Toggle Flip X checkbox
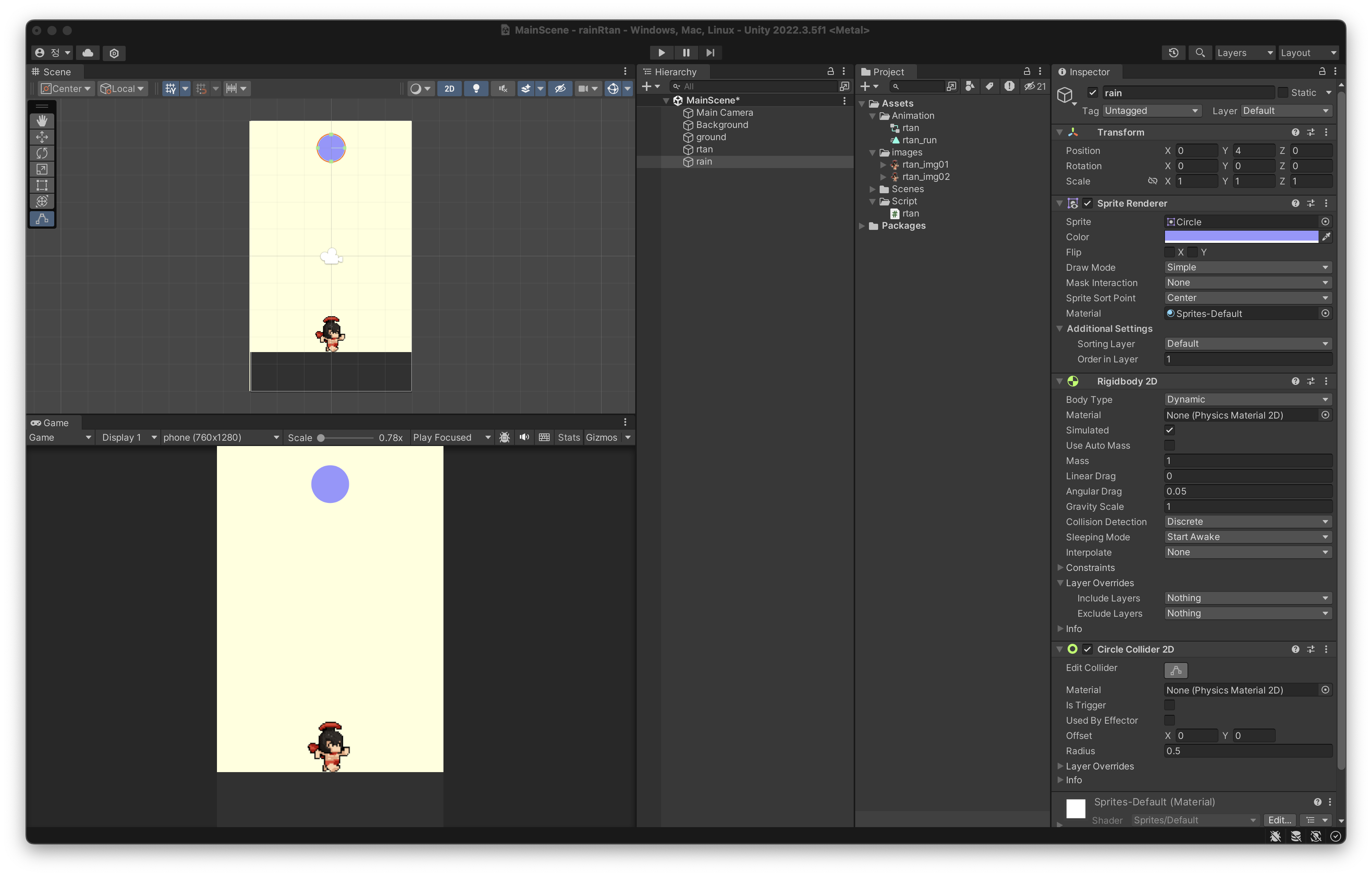The width and height of the screenshot is (1372, 876). point(1170,252)
